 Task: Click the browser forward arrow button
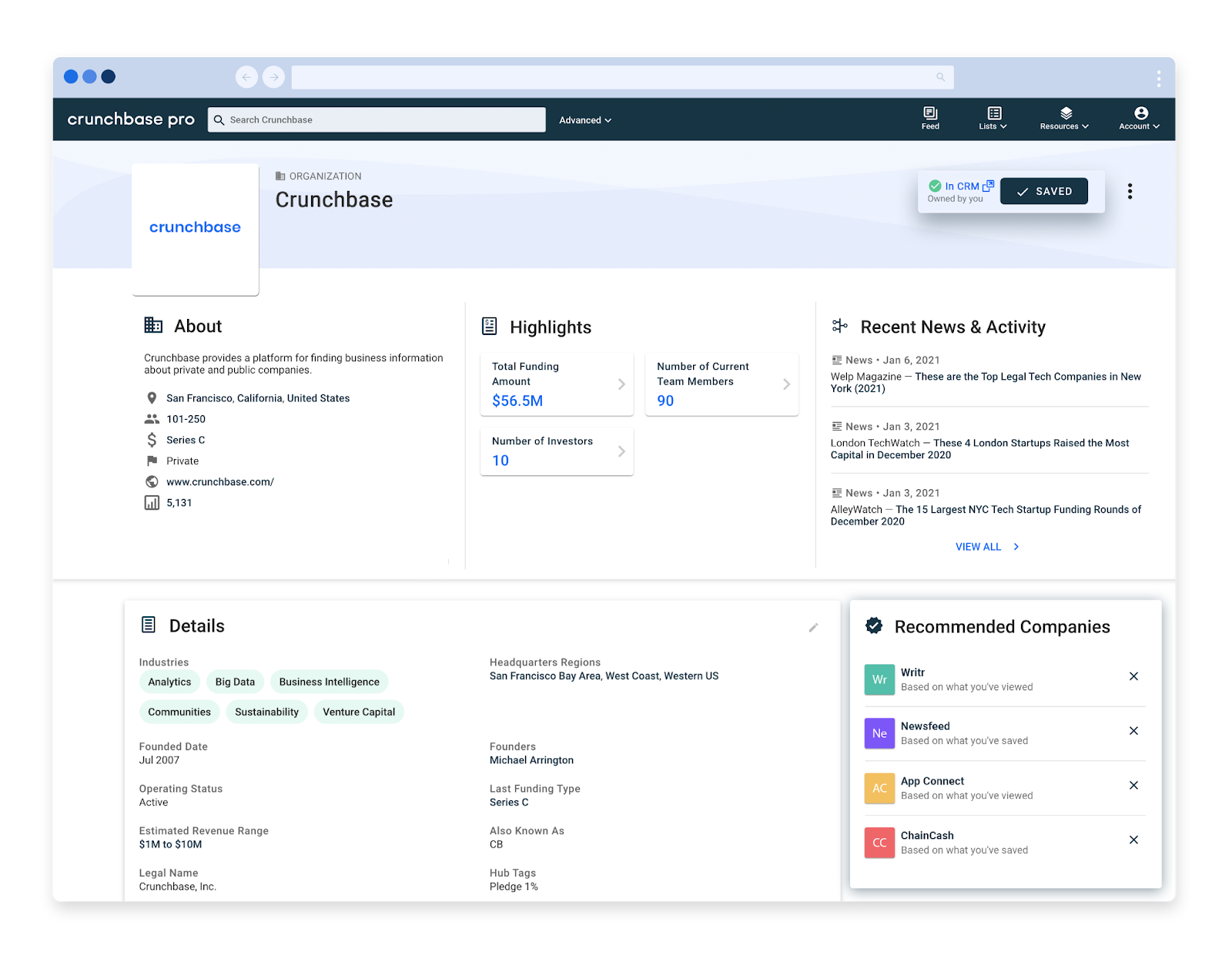click(273, 77)
